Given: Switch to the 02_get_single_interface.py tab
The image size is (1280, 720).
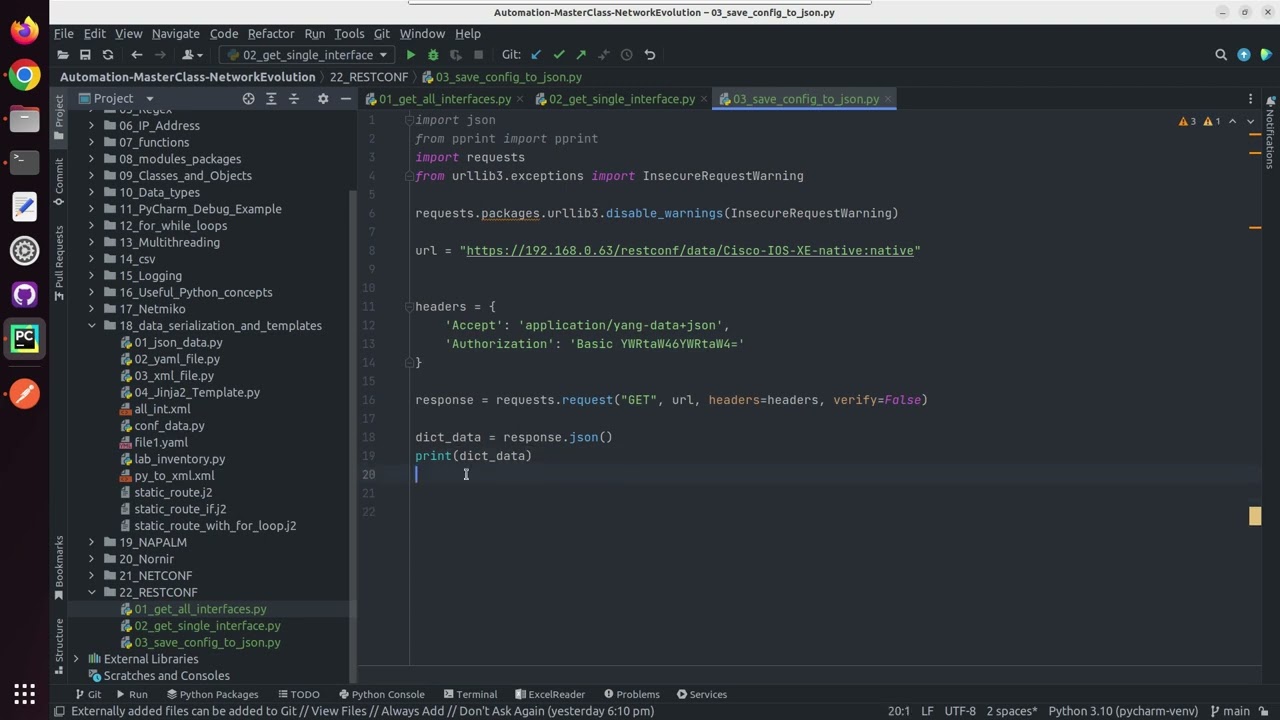Looking at the screenshot, I should [622, 99].
